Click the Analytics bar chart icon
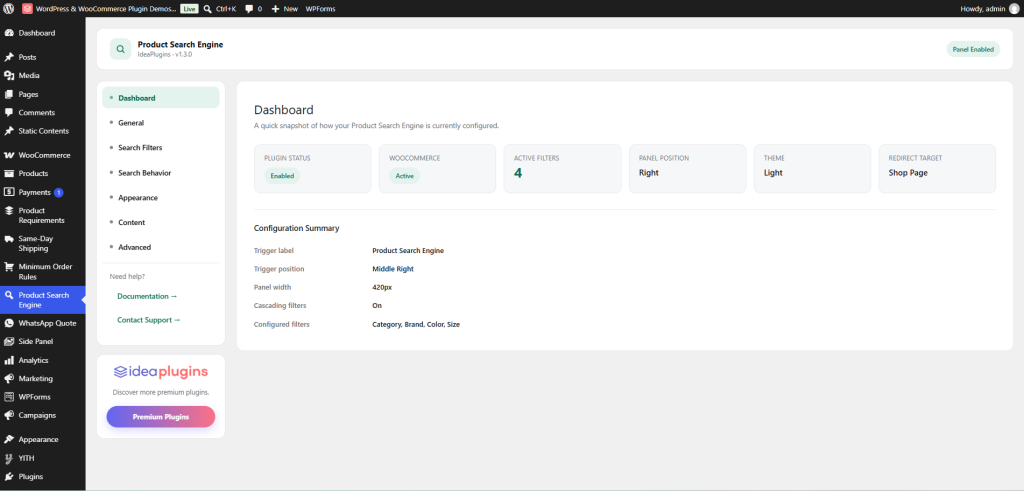The image size is (1024, 491). coord(9,360)
